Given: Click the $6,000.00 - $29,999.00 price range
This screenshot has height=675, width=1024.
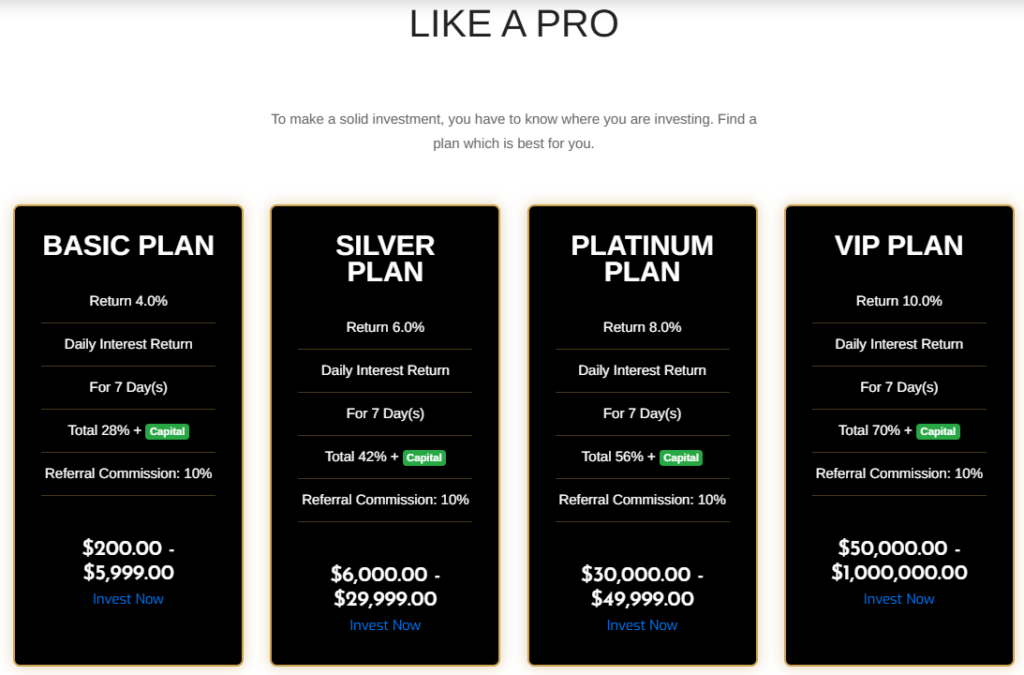Looking at the screenshot, I should tap(385, 586).
